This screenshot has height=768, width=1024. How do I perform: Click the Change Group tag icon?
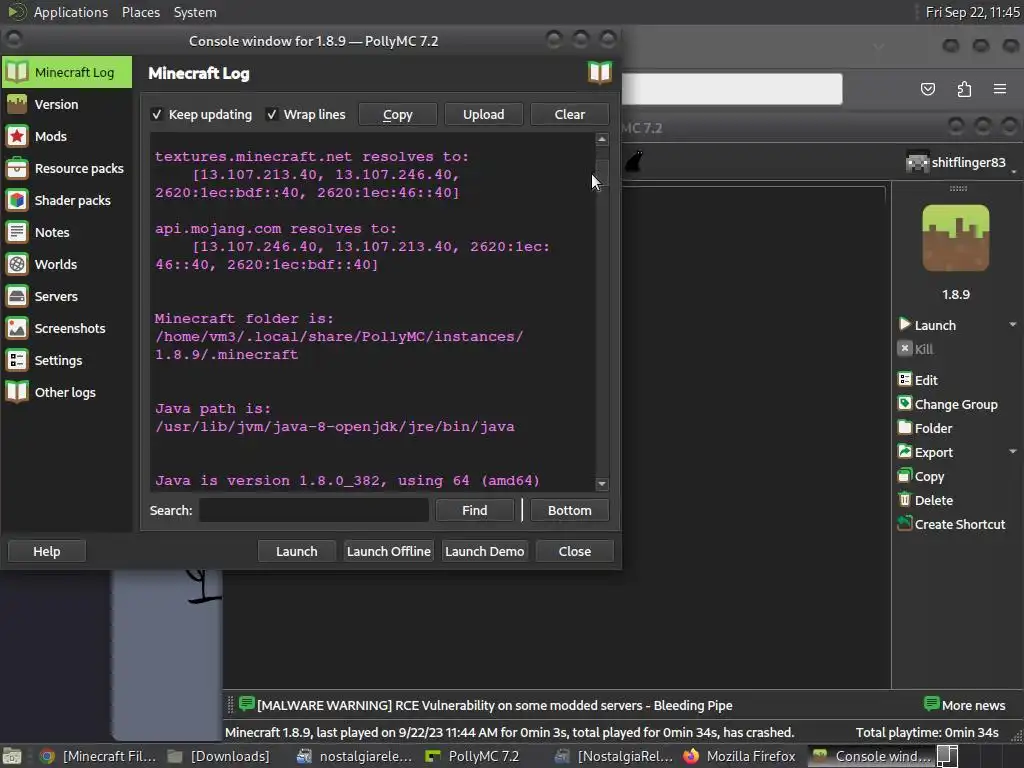pyautogui.click(x=904, y=404)
